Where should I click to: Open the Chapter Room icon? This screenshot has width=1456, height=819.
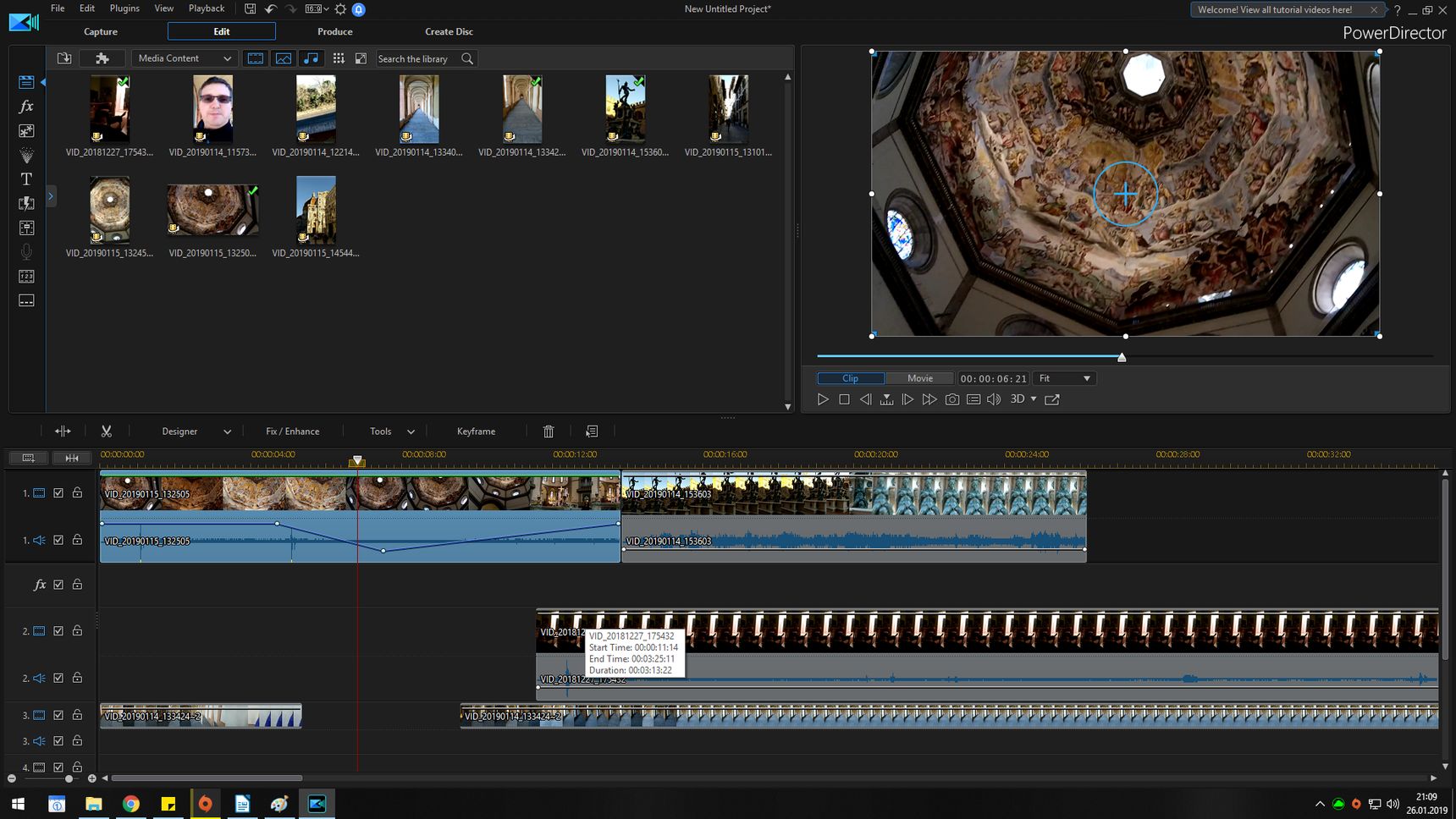coord(26,277)
